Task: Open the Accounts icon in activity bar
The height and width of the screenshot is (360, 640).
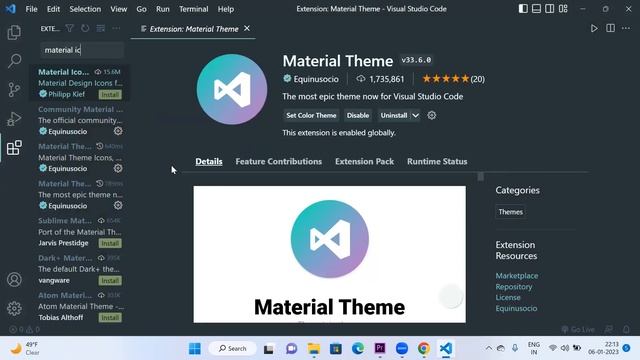Action: click(14, 280)
